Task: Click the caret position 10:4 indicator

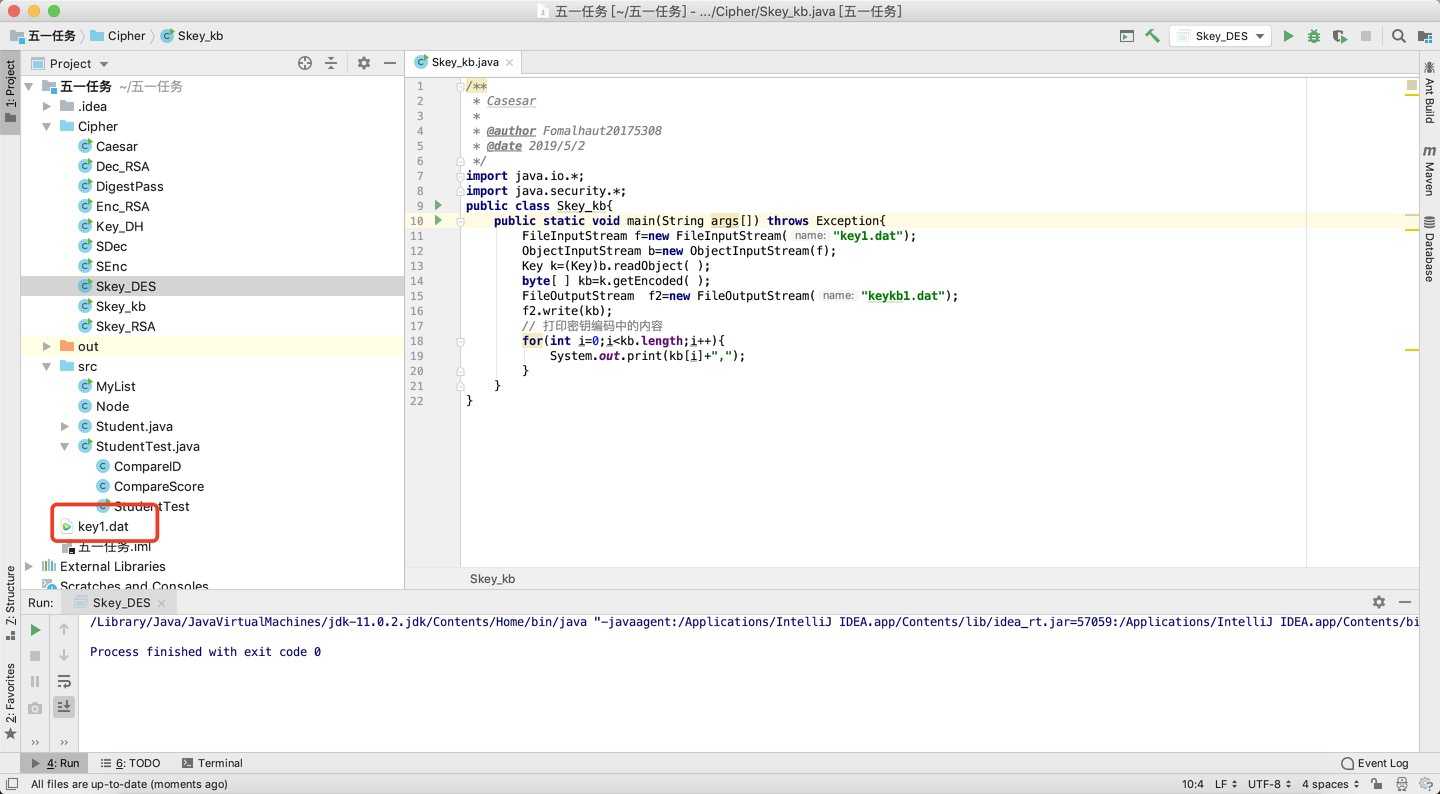Action: (1192, 784)
